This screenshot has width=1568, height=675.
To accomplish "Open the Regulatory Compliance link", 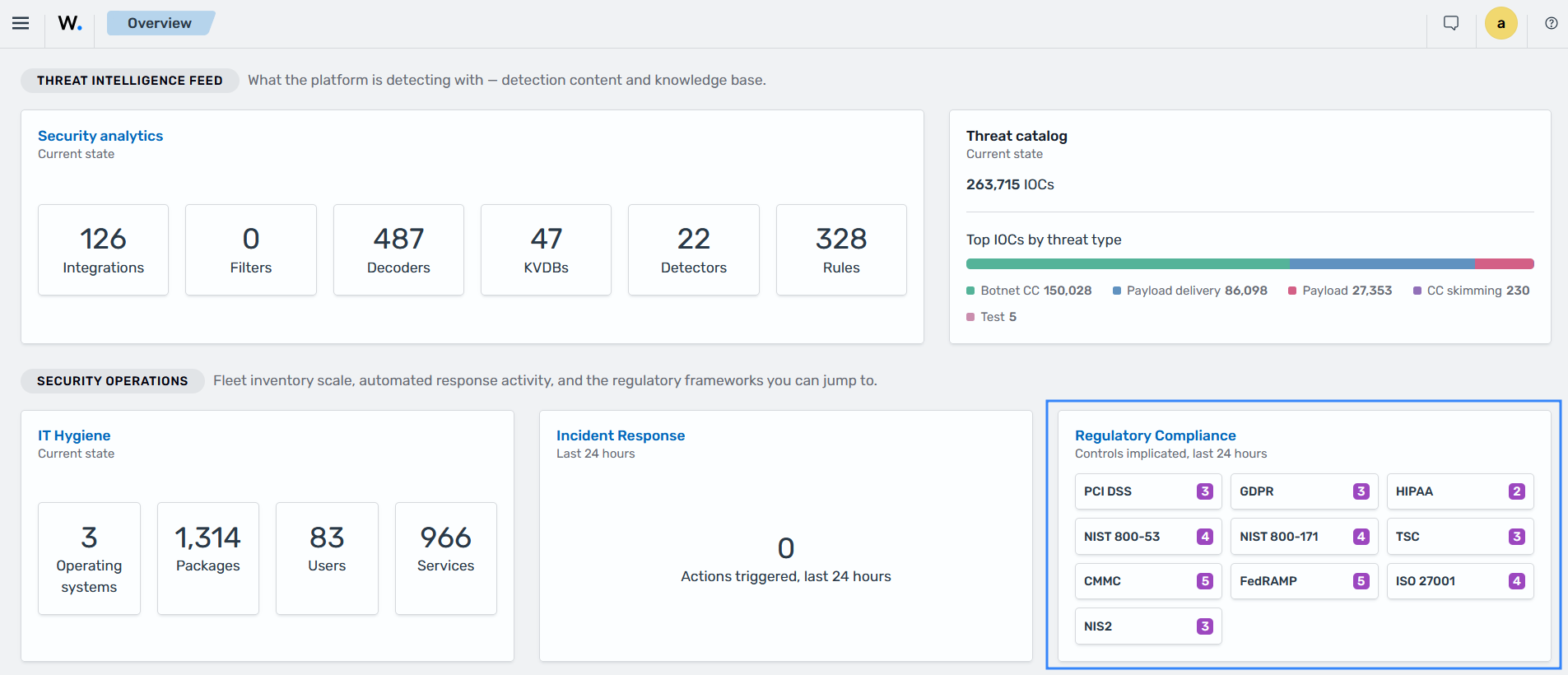I will tap(1156, 435).
